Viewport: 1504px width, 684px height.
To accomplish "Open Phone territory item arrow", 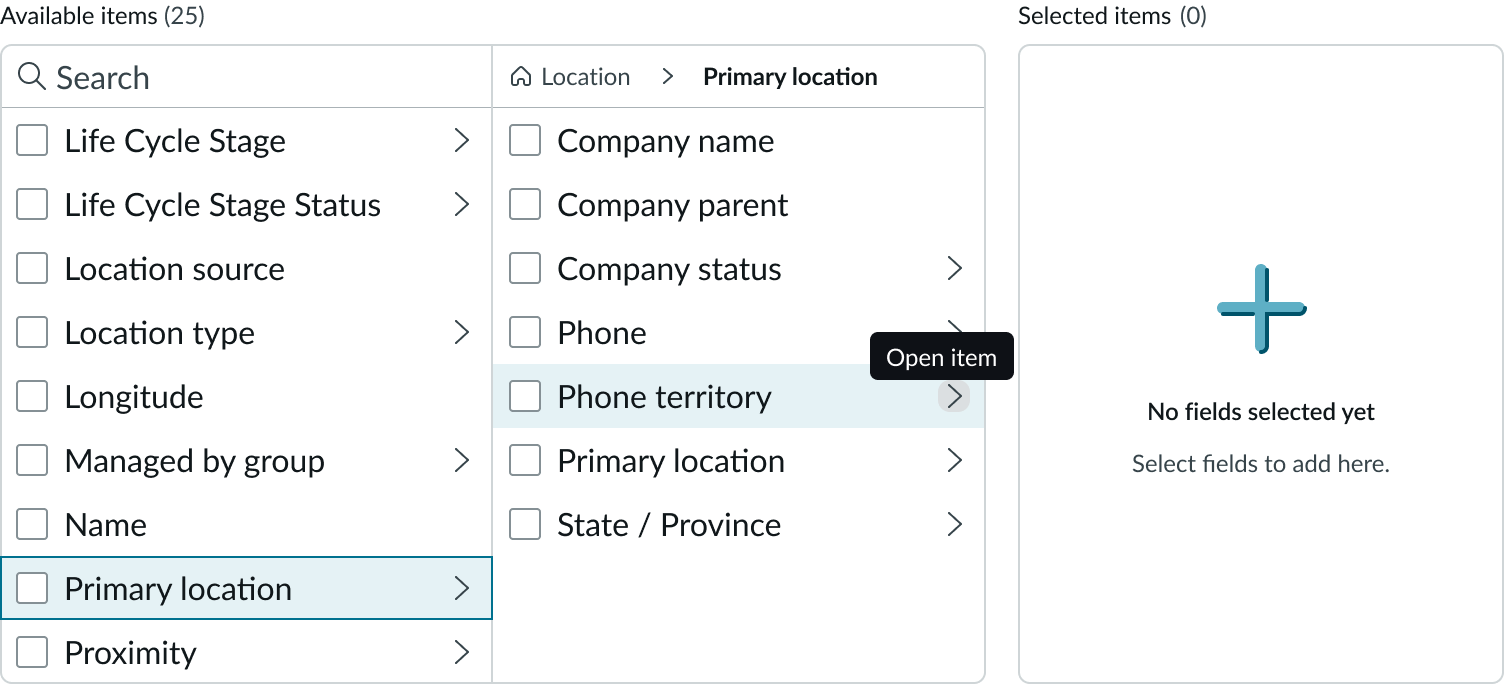I will click(954, 397).
